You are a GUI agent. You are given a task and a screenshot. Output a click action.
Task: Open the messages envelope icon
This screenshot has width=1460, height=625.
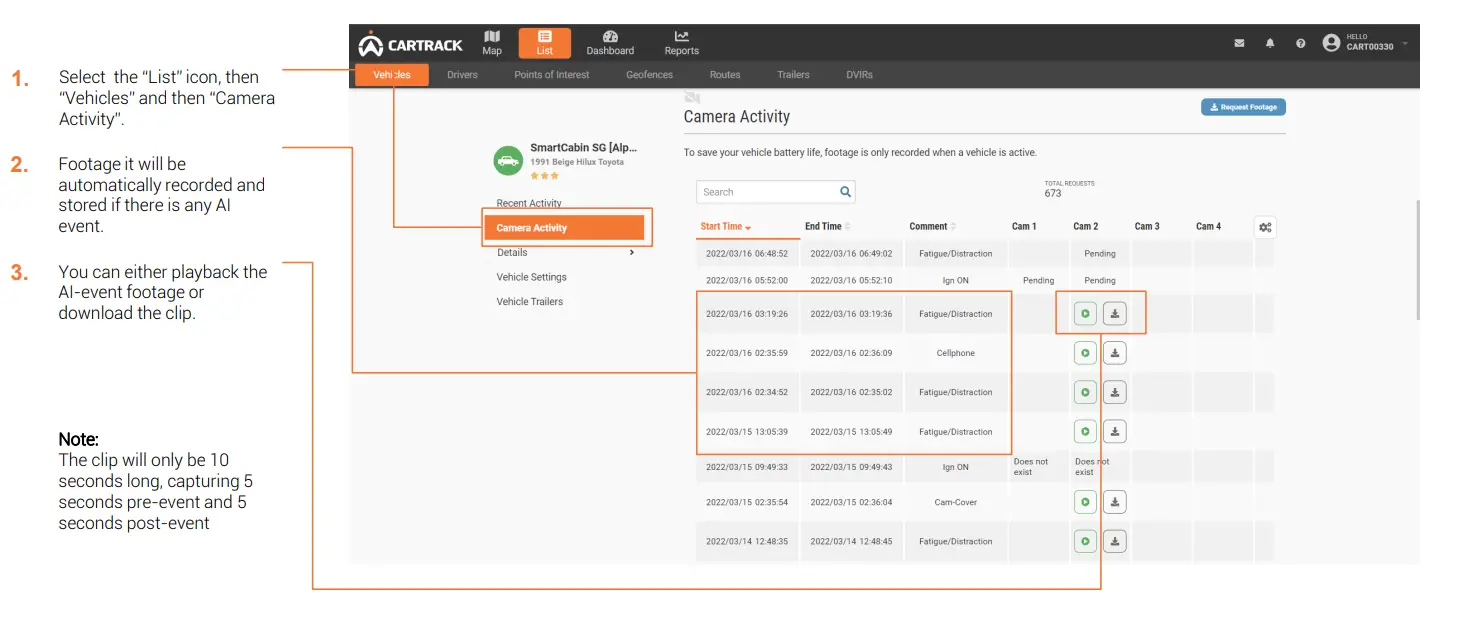[x=1240, y=44]
